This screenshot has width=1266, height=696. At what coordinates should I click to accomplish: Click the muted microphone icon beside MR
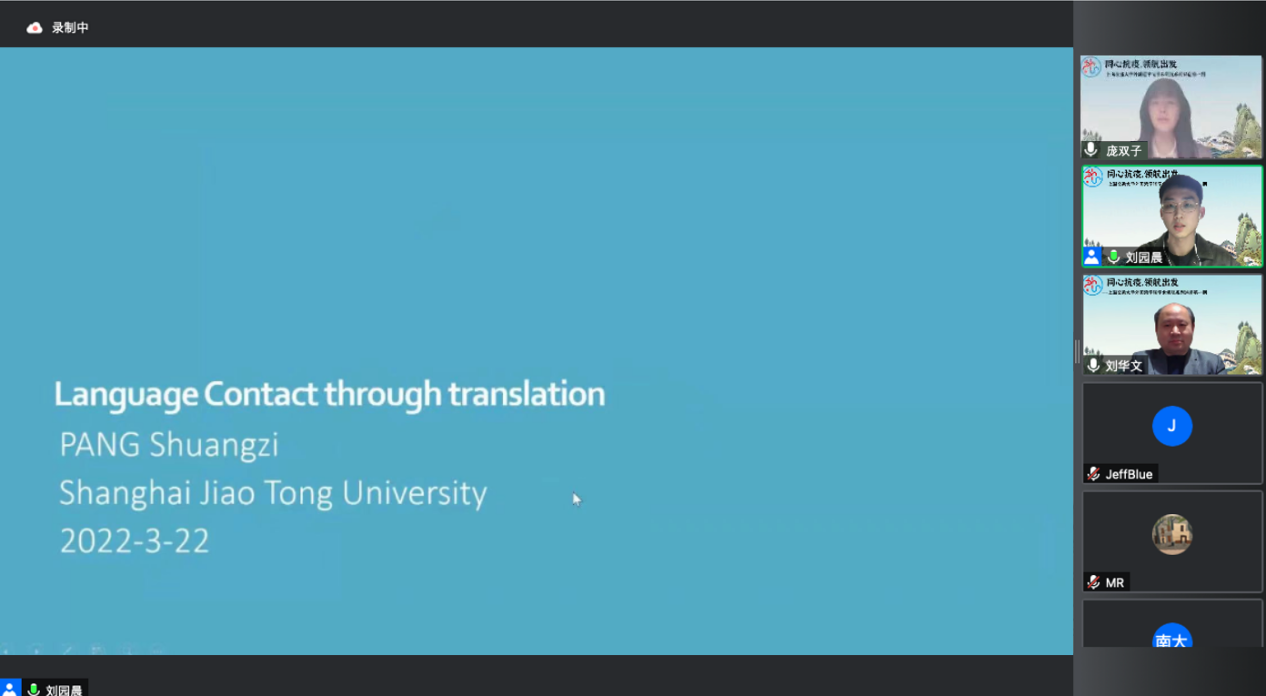coord(1093,582)
